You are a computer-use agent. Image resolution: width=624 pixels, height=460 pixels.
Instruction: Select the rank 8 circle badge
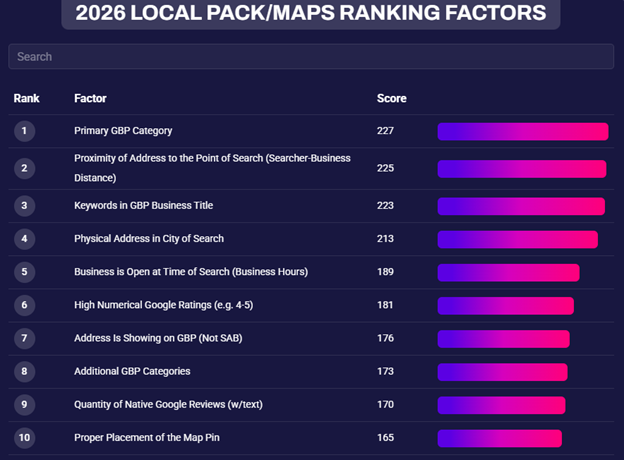click(24, 371)
